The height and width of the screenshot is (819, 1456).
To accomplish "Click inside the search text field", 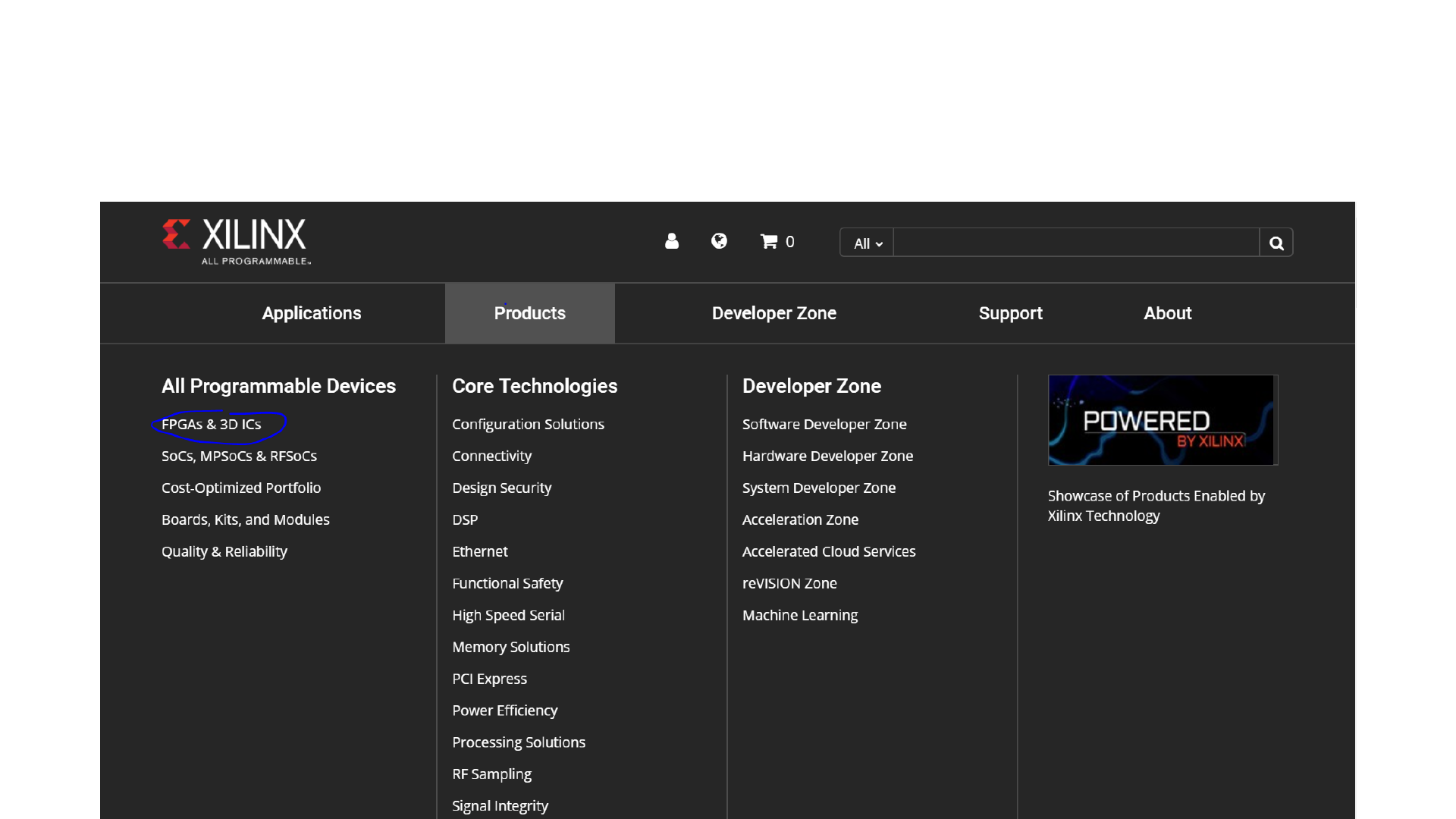I will tap(1075, 243).
